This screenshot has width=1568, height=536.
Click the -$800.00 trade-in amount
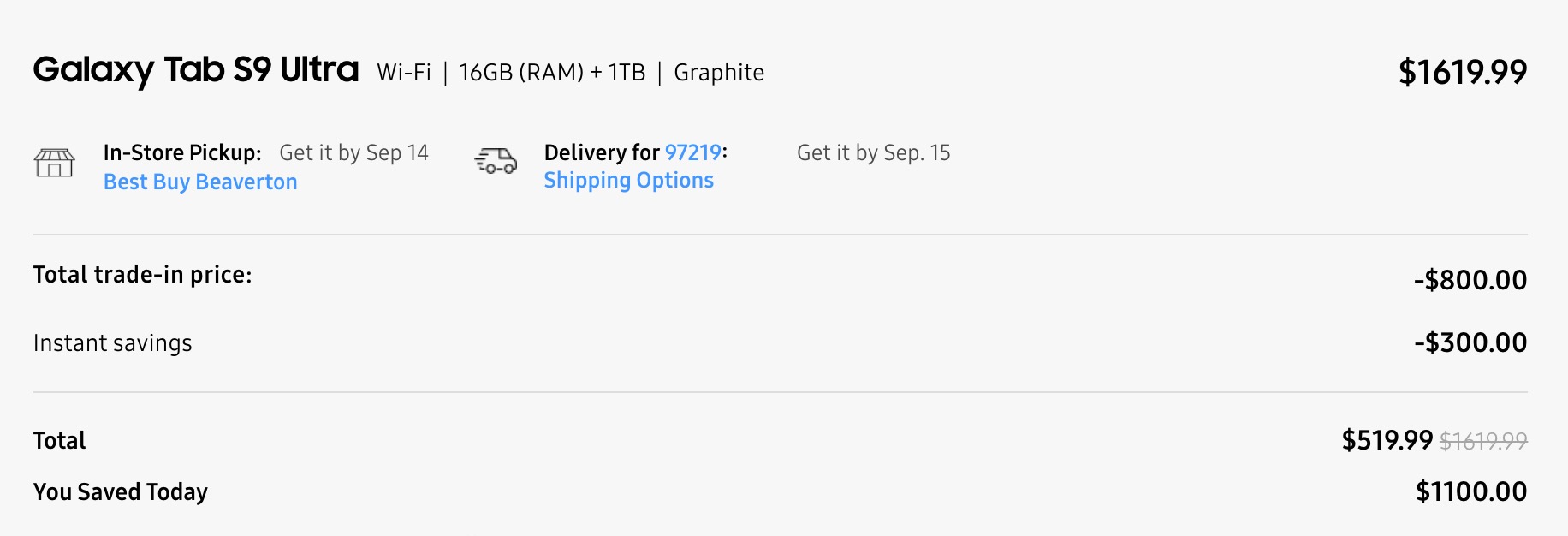(x=1470, y=280)
